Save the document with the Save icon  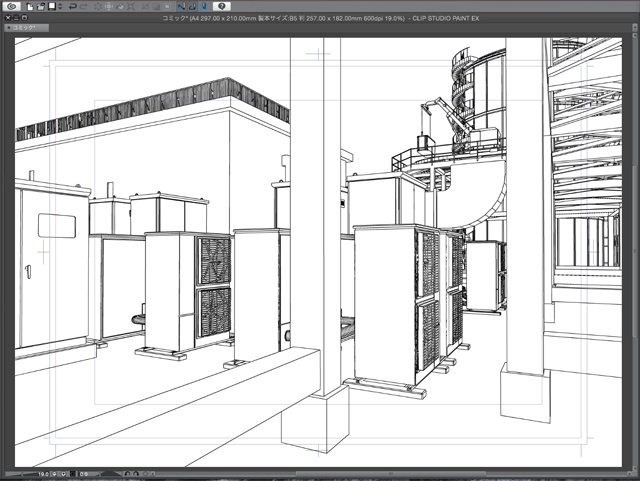point(51,7)
